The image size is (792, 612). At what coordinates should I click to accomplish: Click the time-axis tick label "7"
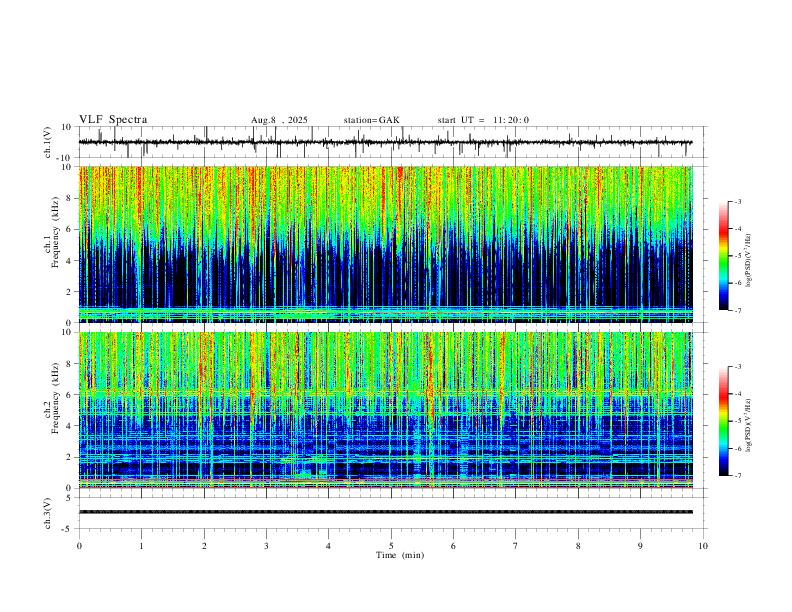coord(516,546)
